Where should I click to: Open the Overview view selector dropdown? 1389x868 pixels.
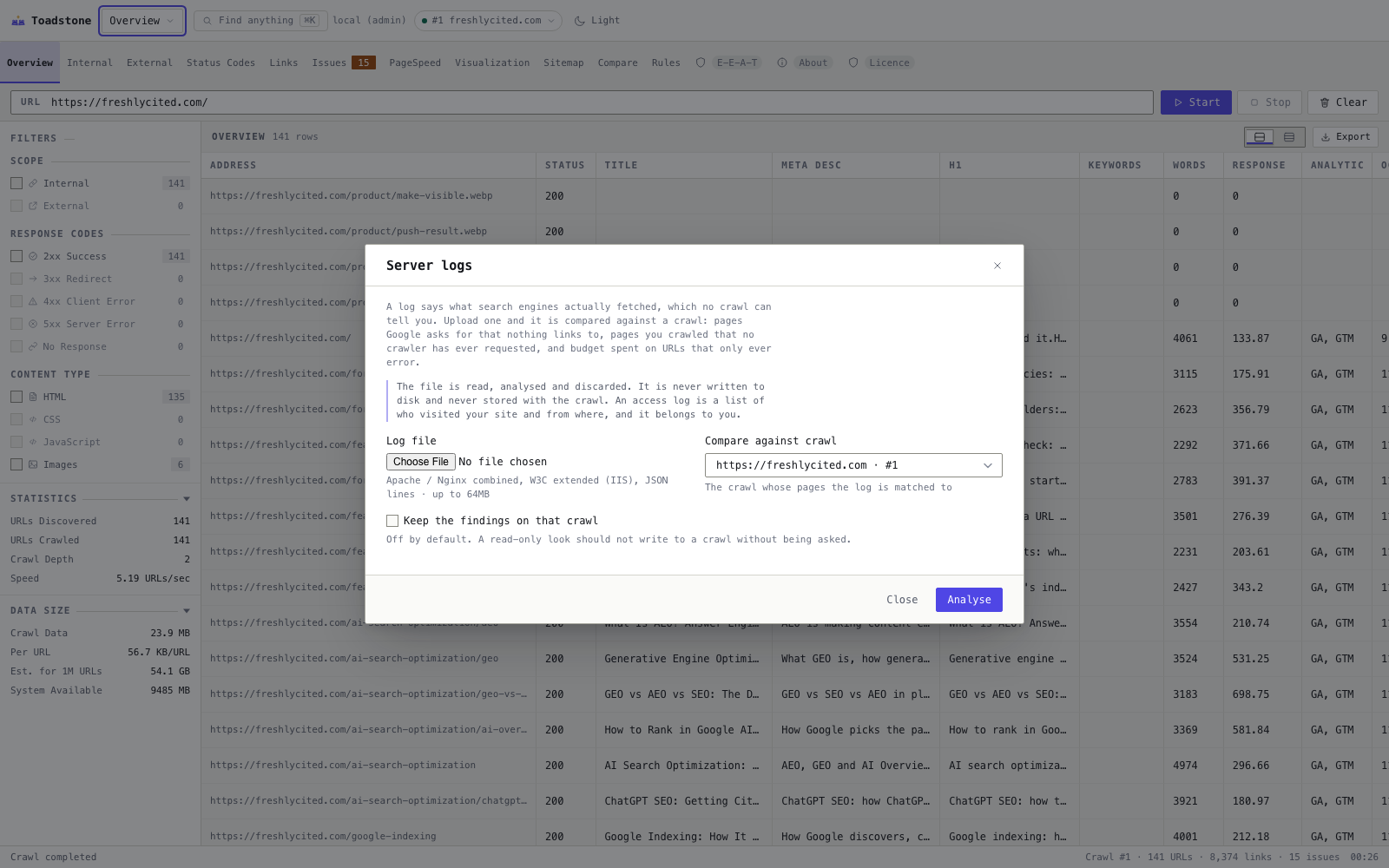click(x=142, y=21)
